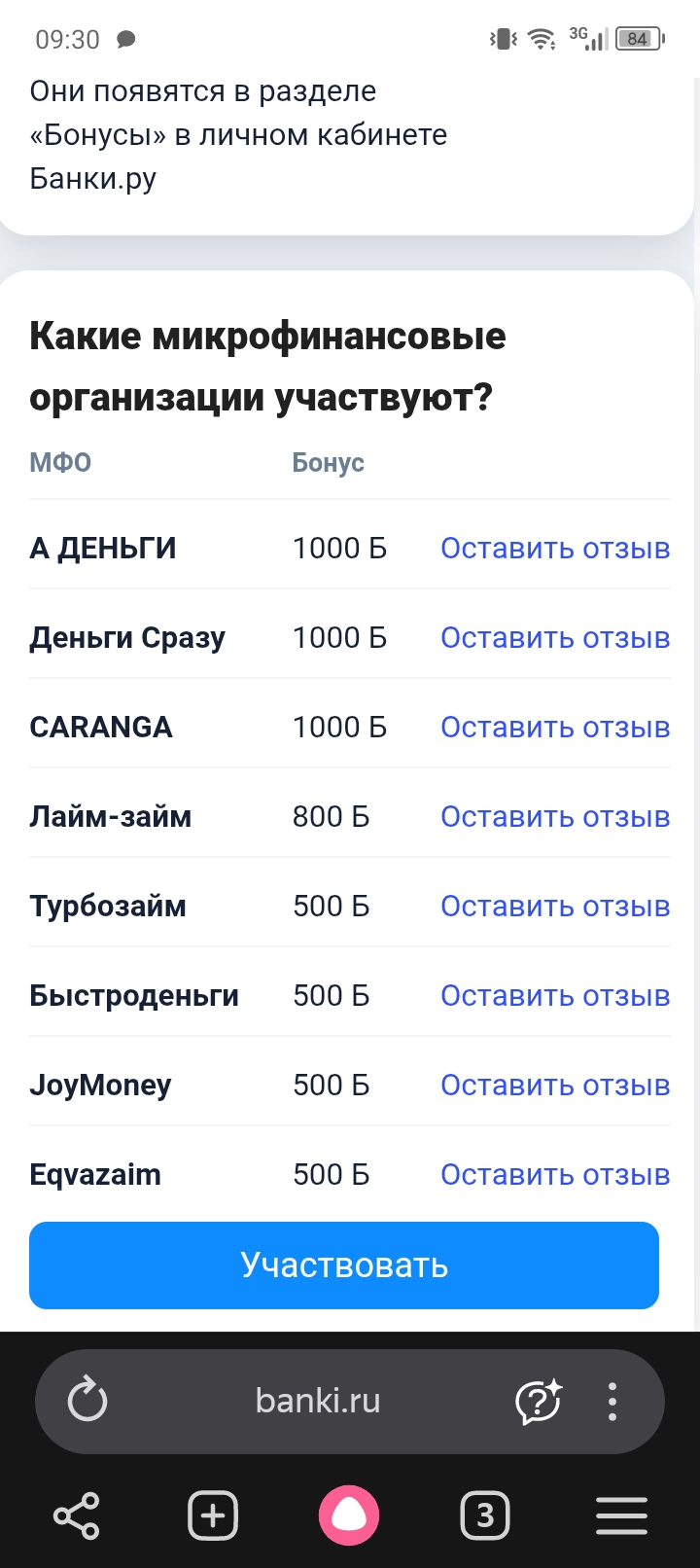Image resolution: width=700 pixels, height=1568 pixels.
Task: Leave a review for Быстроденьги
Action: pyautogui.click(x=555, y=996)
